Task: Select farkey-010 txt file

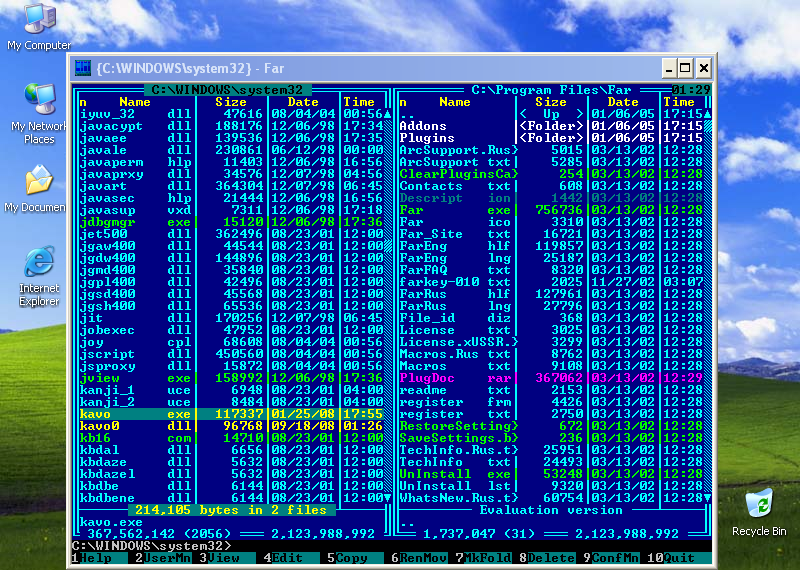Action: pyautogui.click(x=551, y=282)
